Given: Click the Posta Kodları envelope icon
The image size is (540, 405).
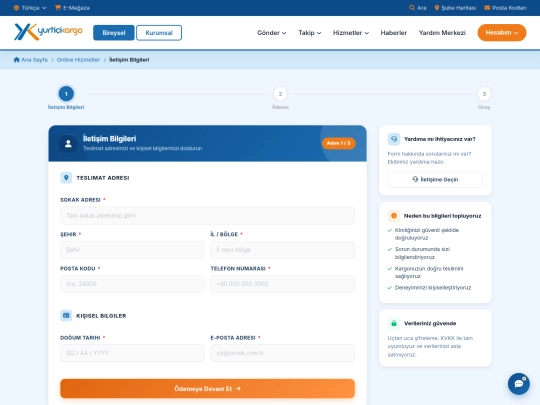Looking at the screenshot, I should [x=487, y=8].
